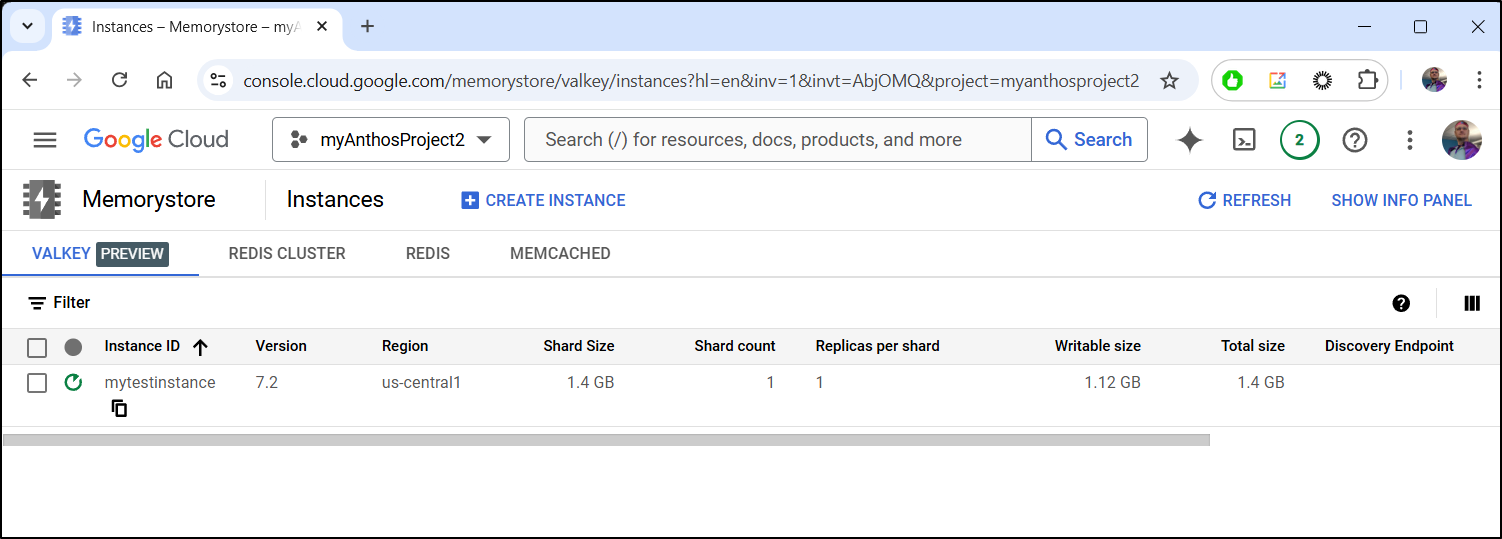Copy mytestinstance ID with copy icon
Screen dimensions: 1502x539
pos(119,408)
